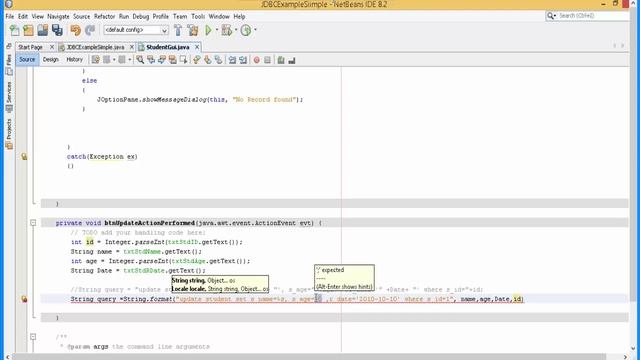Click the Clean and Build Project icon
Viewport: 640px width, 360px height.
point(193,30)
